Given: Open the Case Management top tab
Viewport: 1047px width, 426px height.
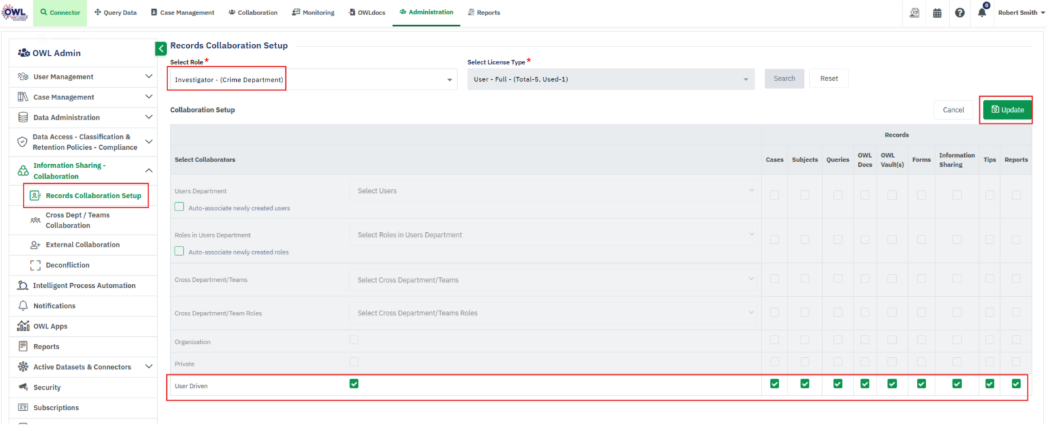Looking at the screenshot, I should point(184,12).
